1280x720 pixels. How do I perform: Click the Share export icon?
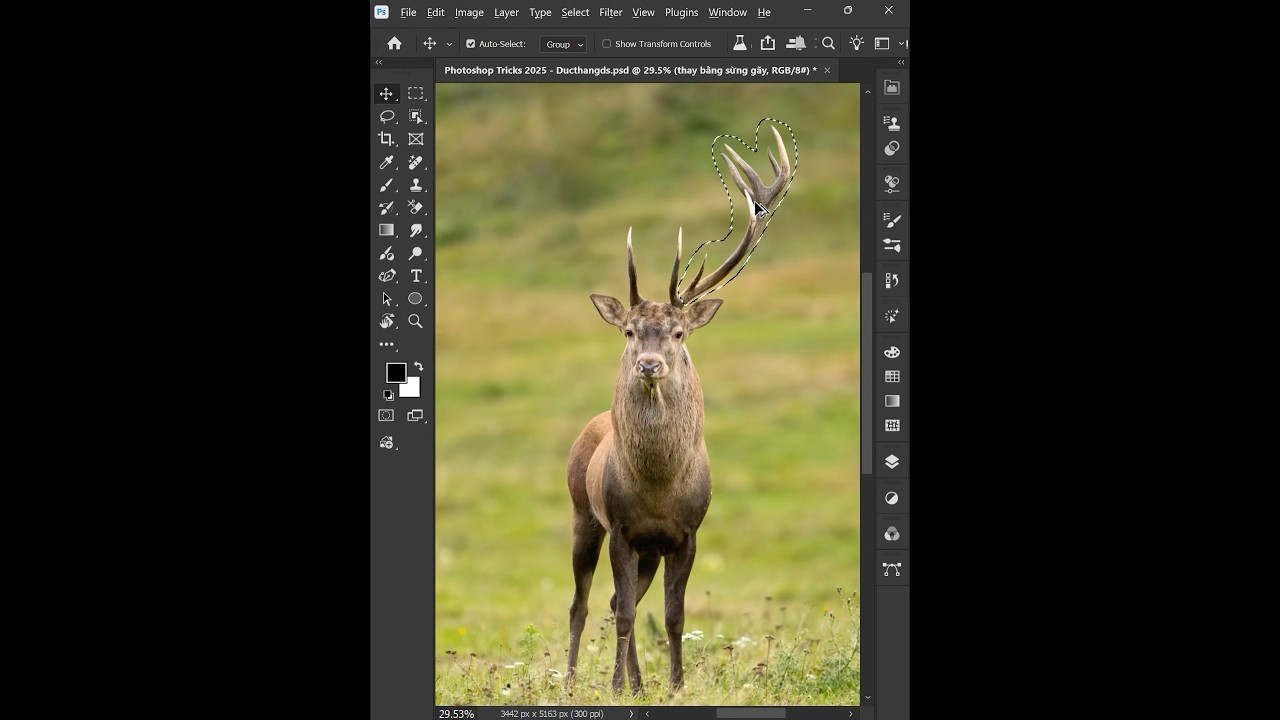768,43
